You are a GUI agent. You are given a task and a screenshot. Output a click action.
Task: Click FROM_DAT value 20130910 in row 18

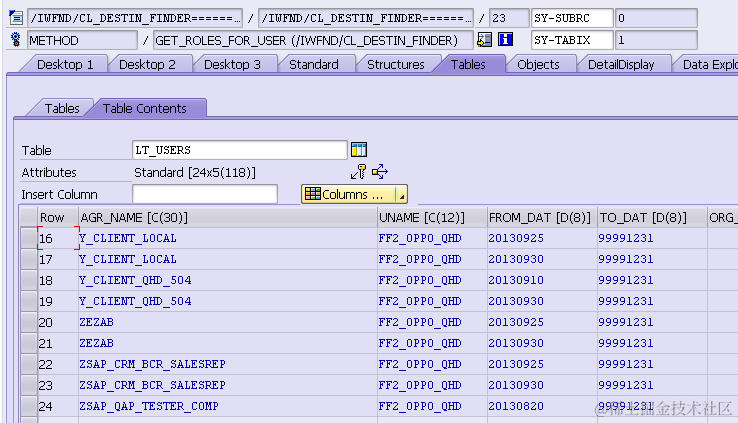coord(516,280)
